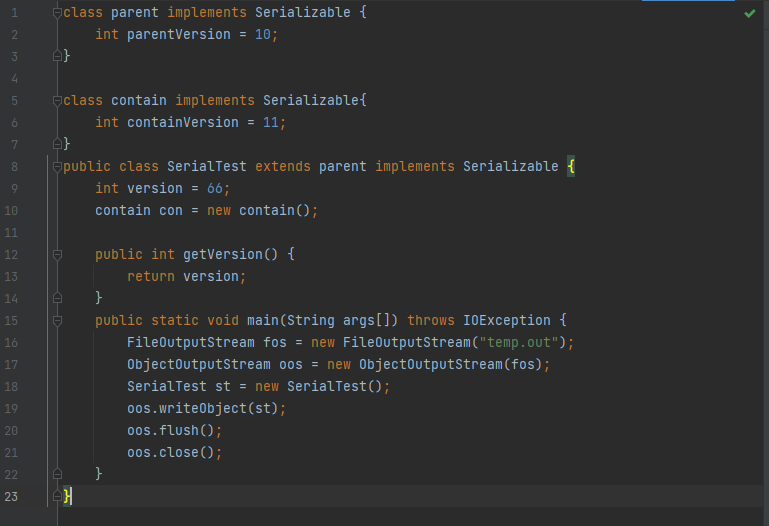This screenshot has height=526, width=769.
Task: Click line number 19 in the gutter
Action: click(x=11, y=409)
